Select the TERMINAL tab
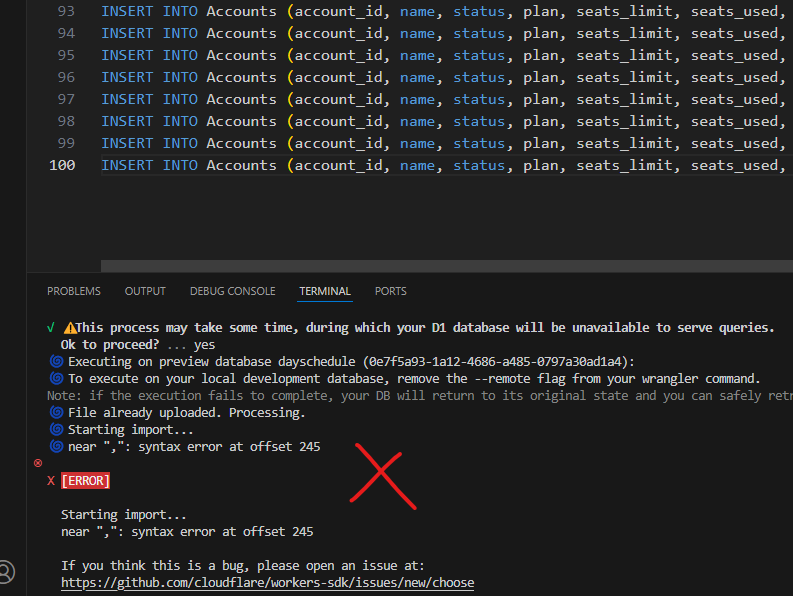 325,291
